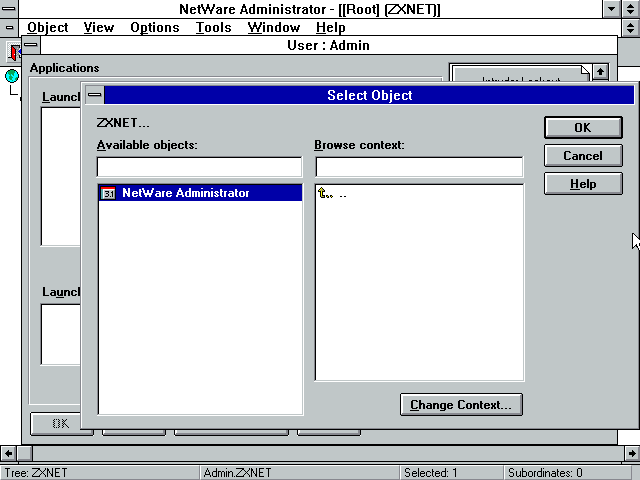Open the Help menu
640x480 pixels.
tap(331, 27)
